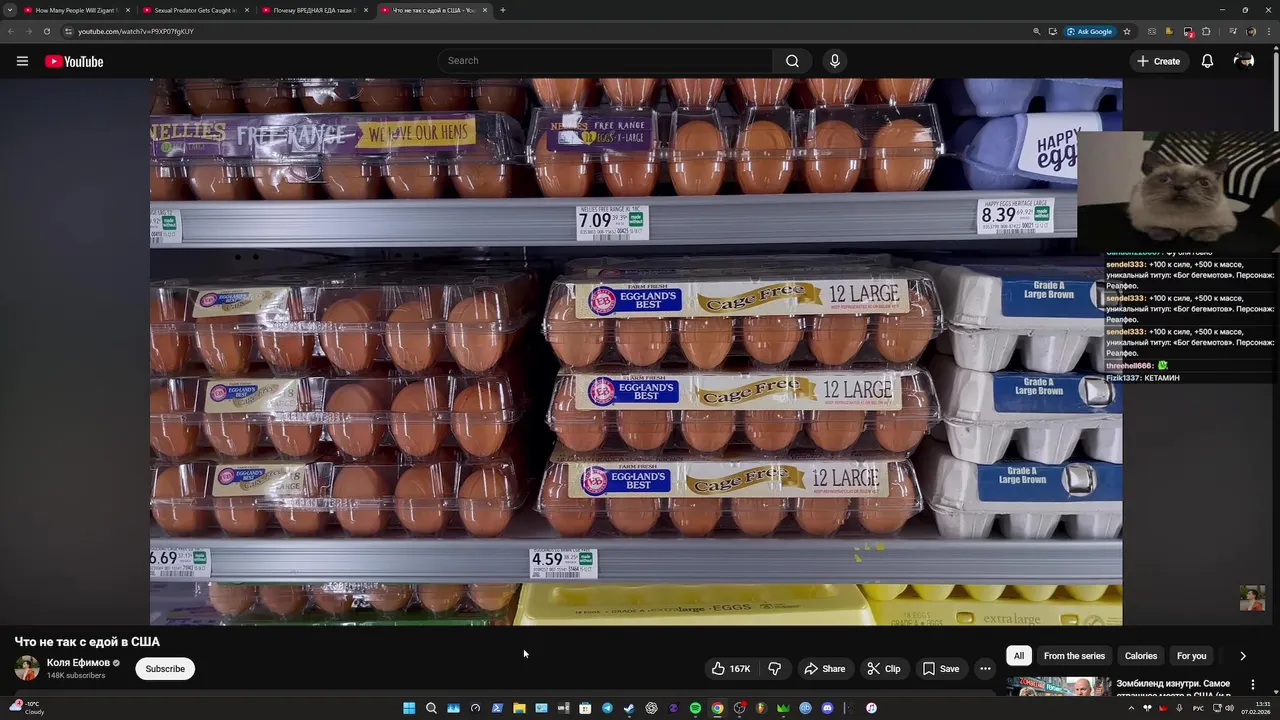
Task: Click the search magnifier button
Action: [x=792, y=61]
